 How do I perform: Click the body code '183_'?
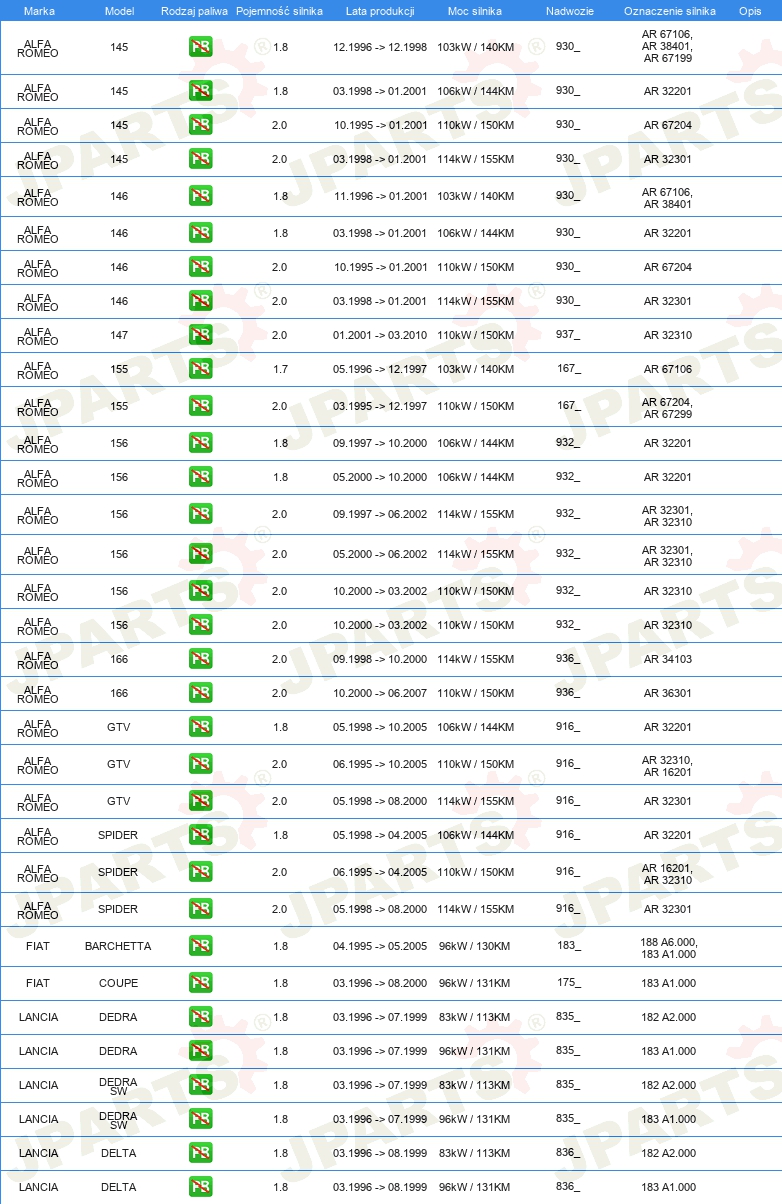pyautogui.click(x=568, y=945)
